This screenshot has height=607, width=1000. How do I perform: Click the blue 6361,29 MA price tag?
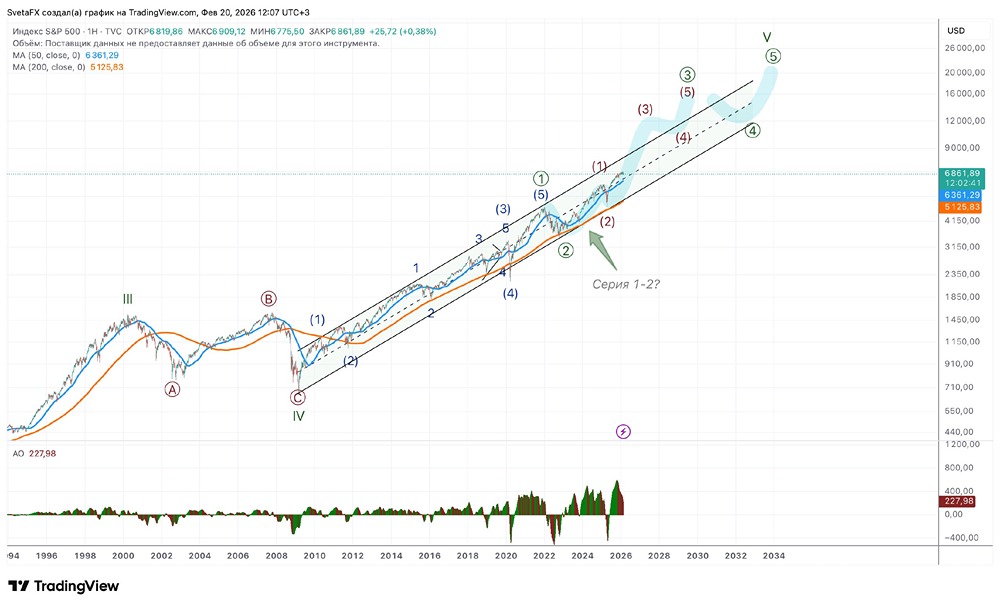point(960,195)
